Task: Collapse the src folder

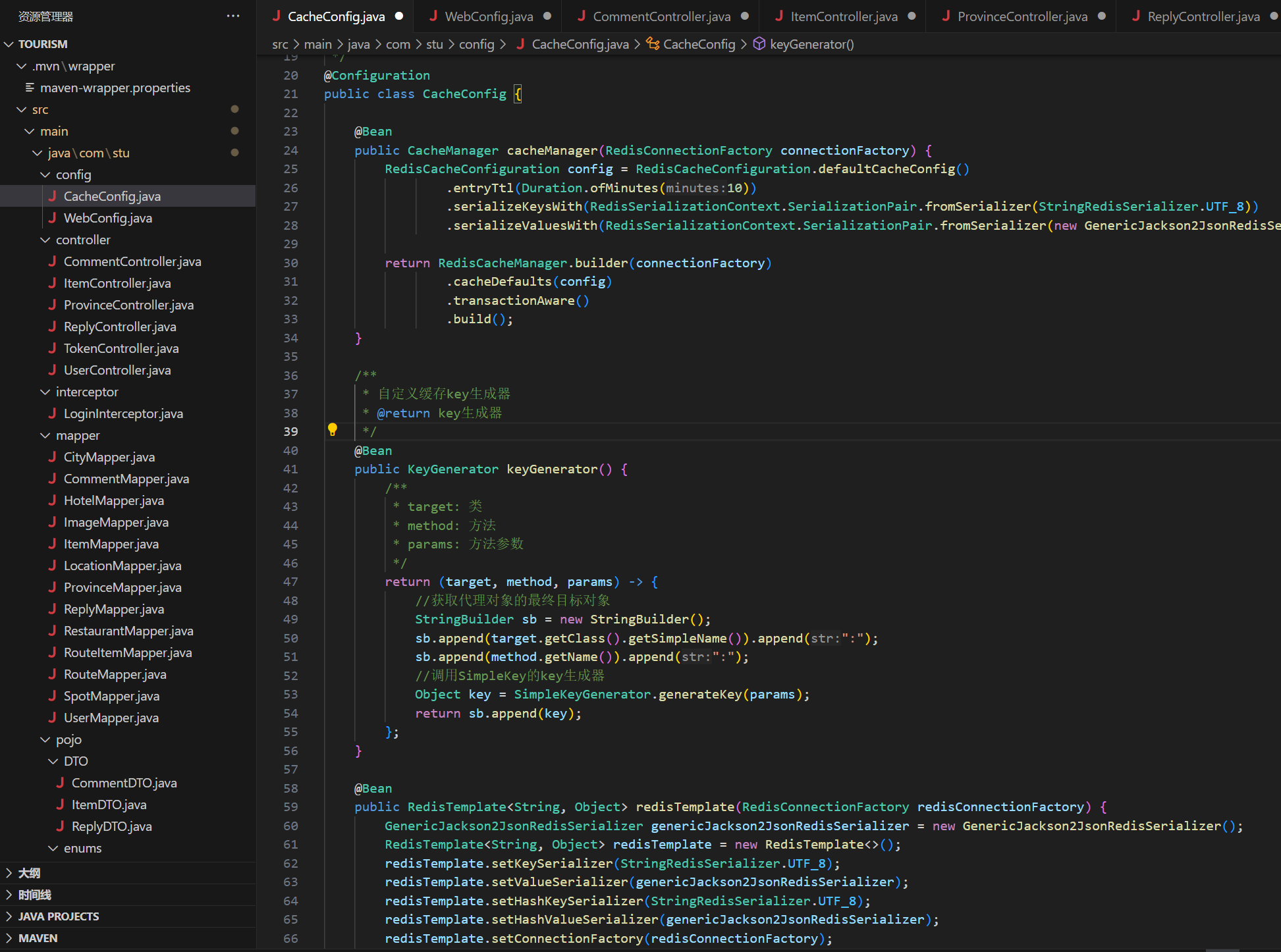Action: (x=22, y=109)
